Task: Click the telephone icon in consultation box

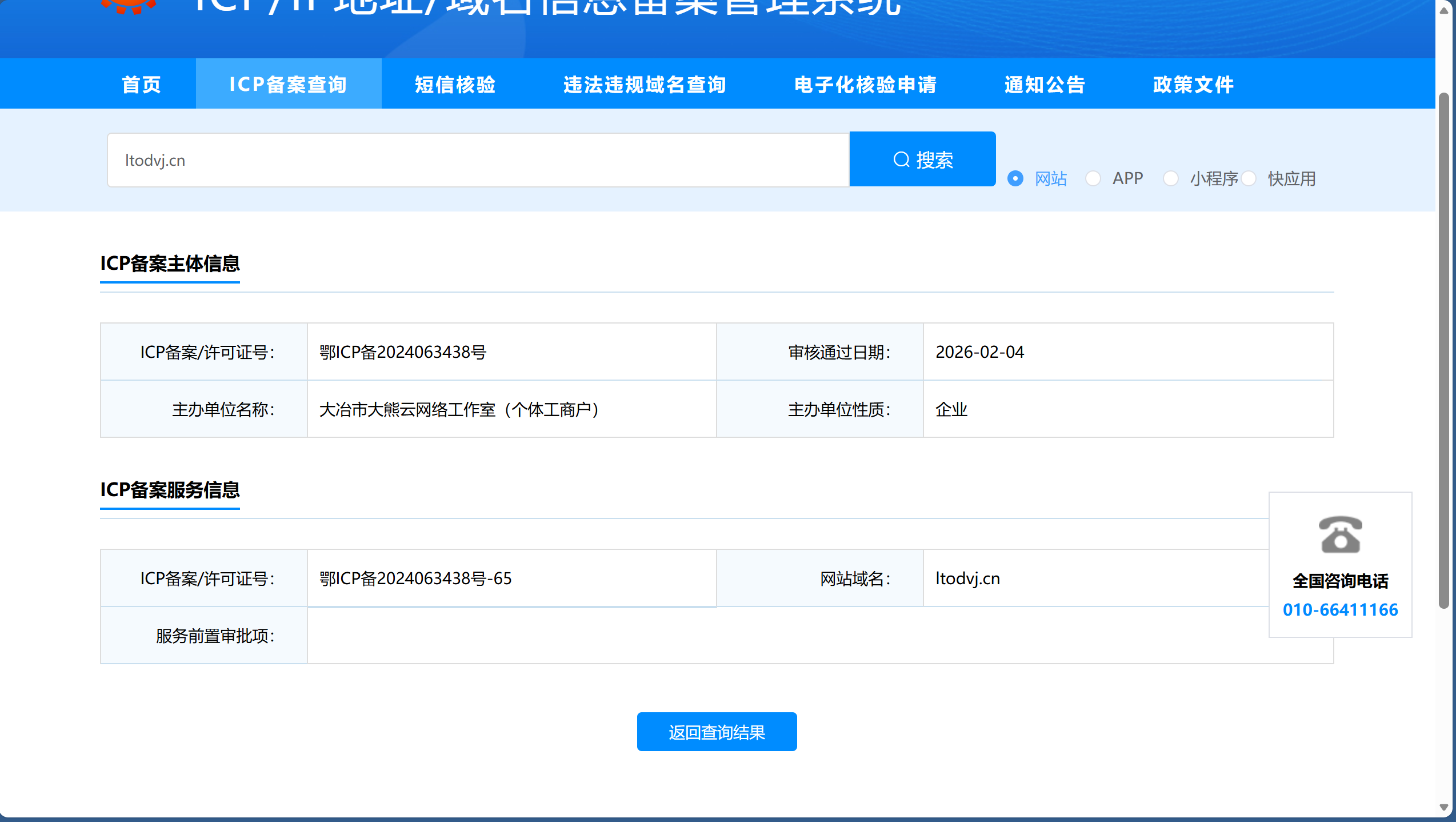Action: pos(1340,534)
